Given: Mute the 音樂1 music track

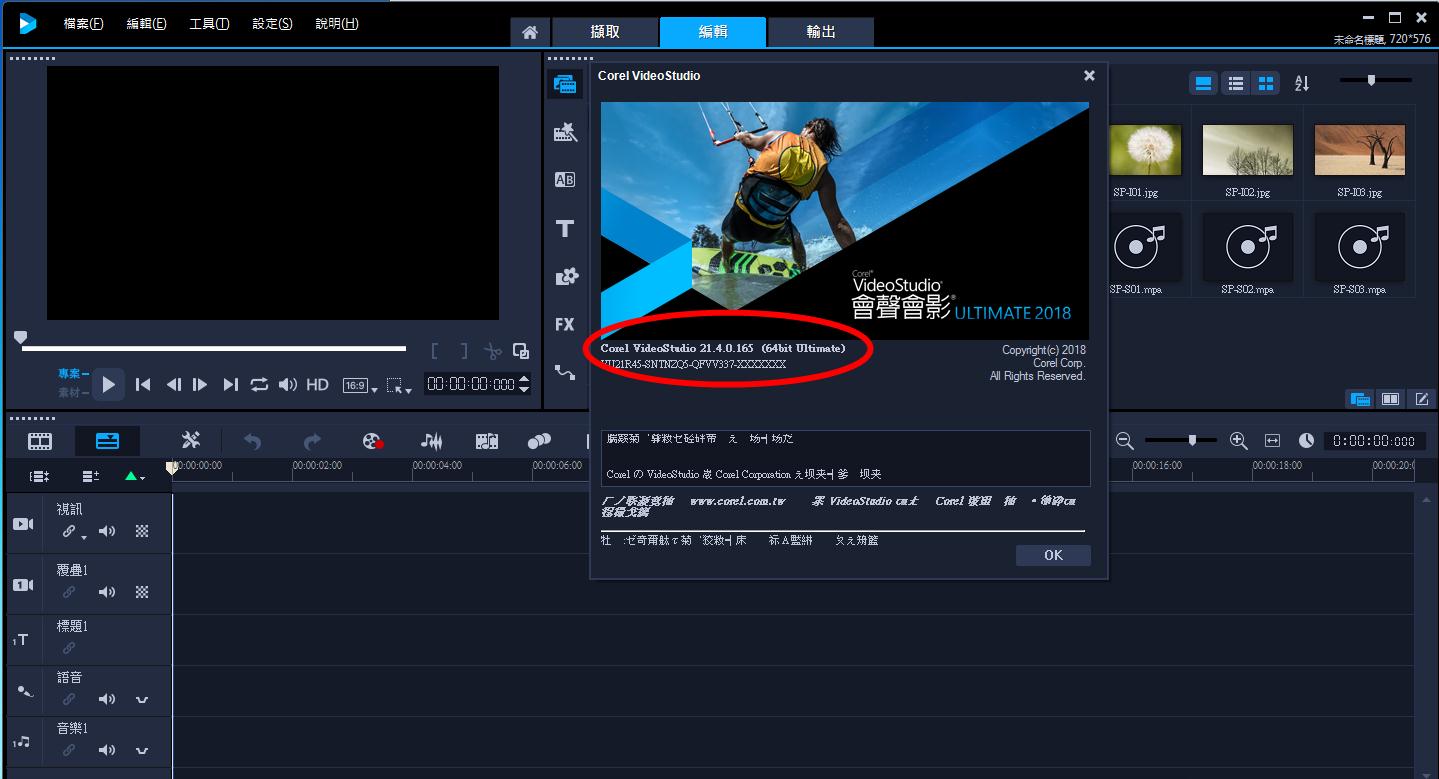Looking at the screenshot, I should point(107,750).
